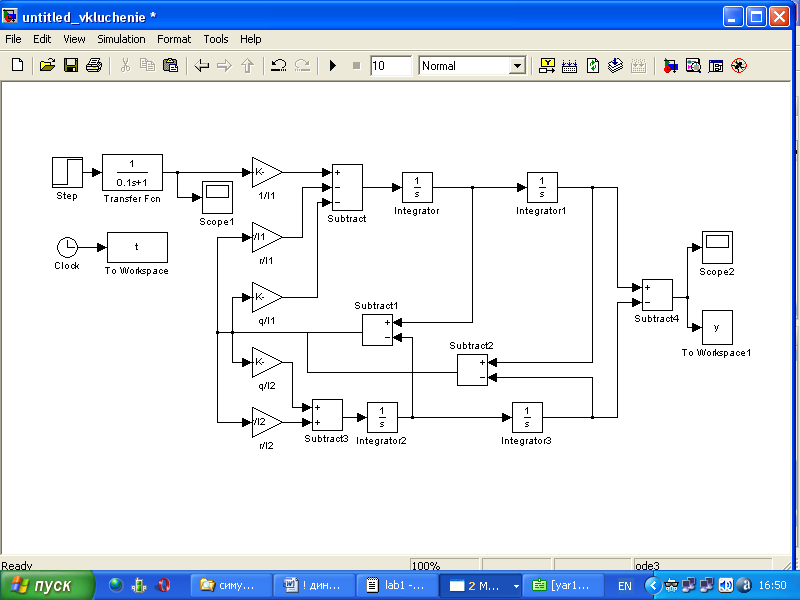
Task: Click the EN language indicator in the tray
Action: point(624,586)
